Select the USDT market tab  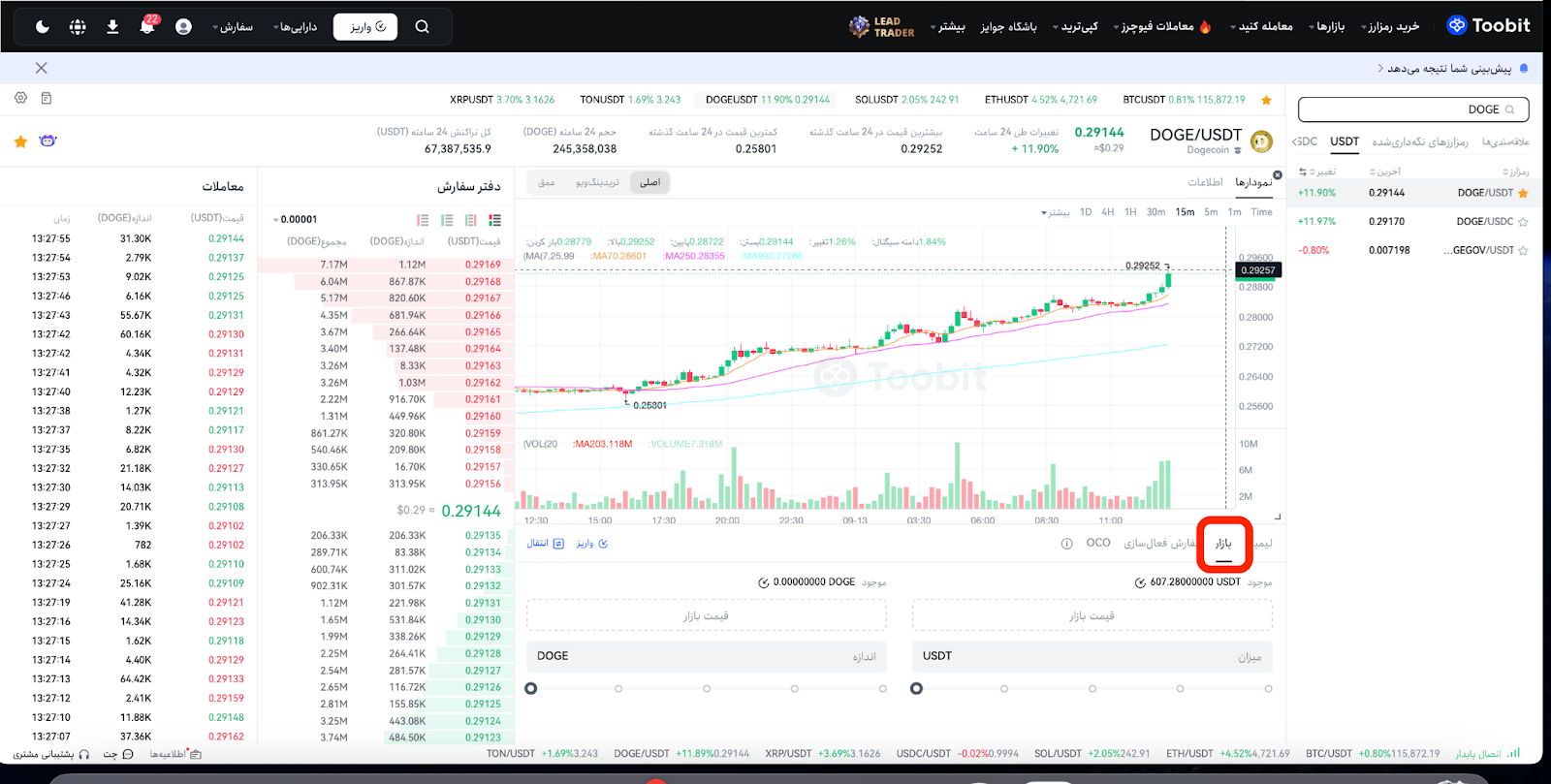[1345, 141]
